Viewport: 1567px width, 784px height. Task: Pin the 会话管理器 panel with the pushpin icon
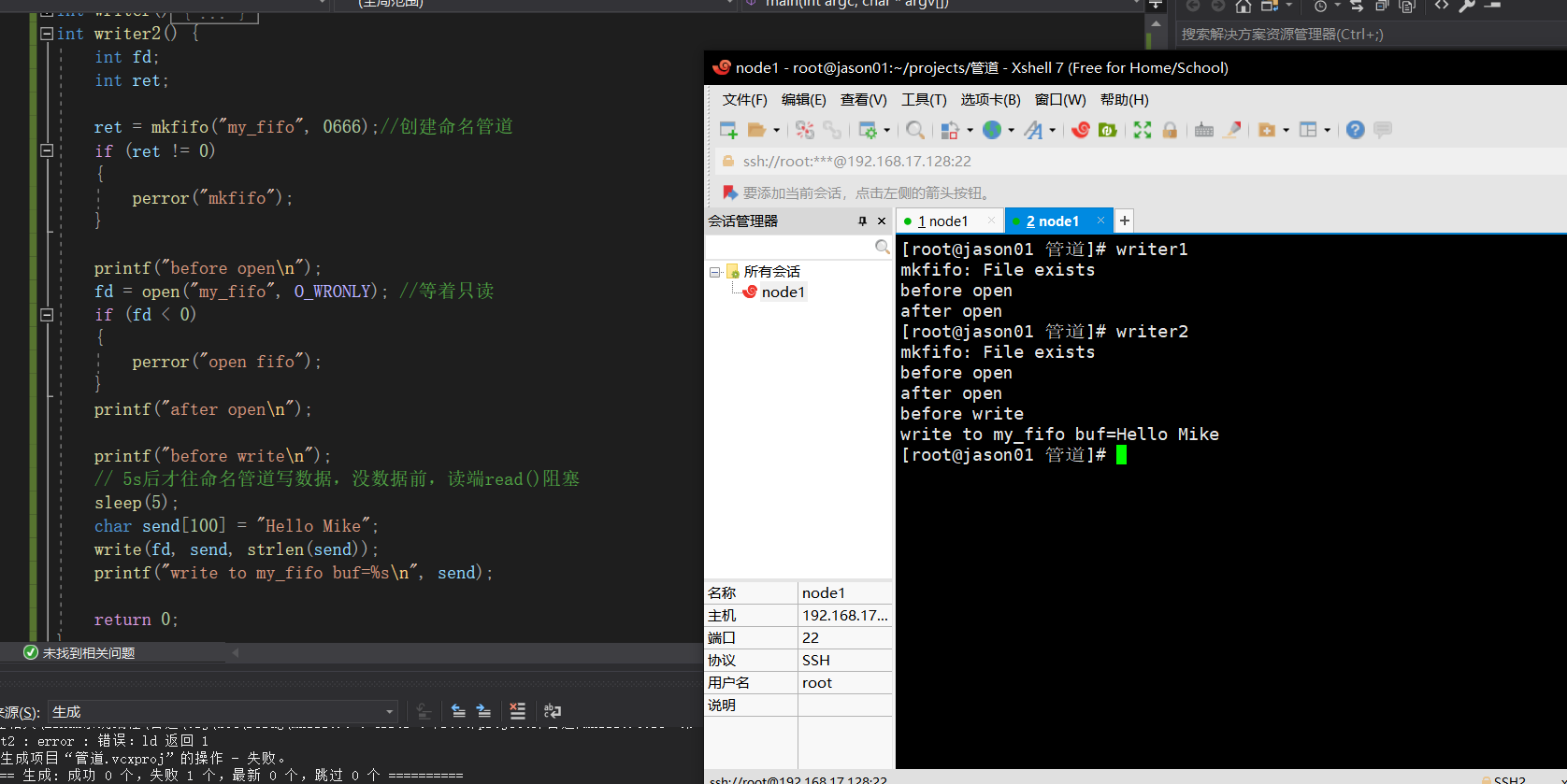pos(862,221)
